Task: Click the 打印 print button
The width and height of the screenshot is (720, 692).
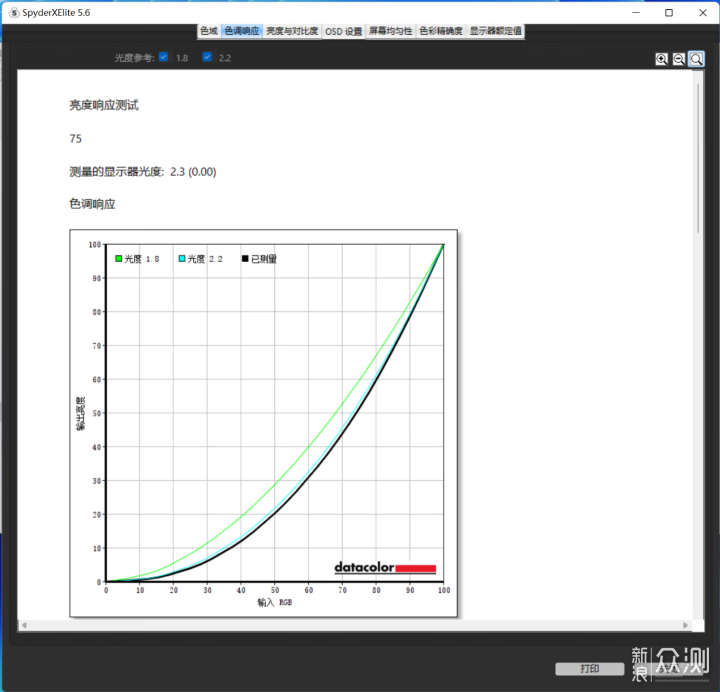Action: [x=590, y=669]
